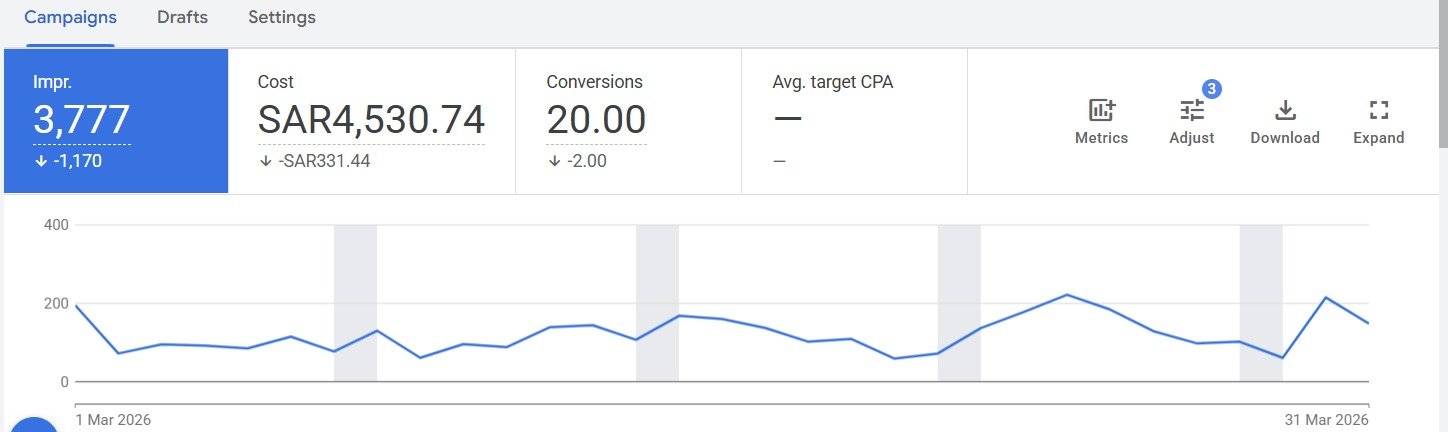Click the 20.00 conversions value

coord(596,120)
